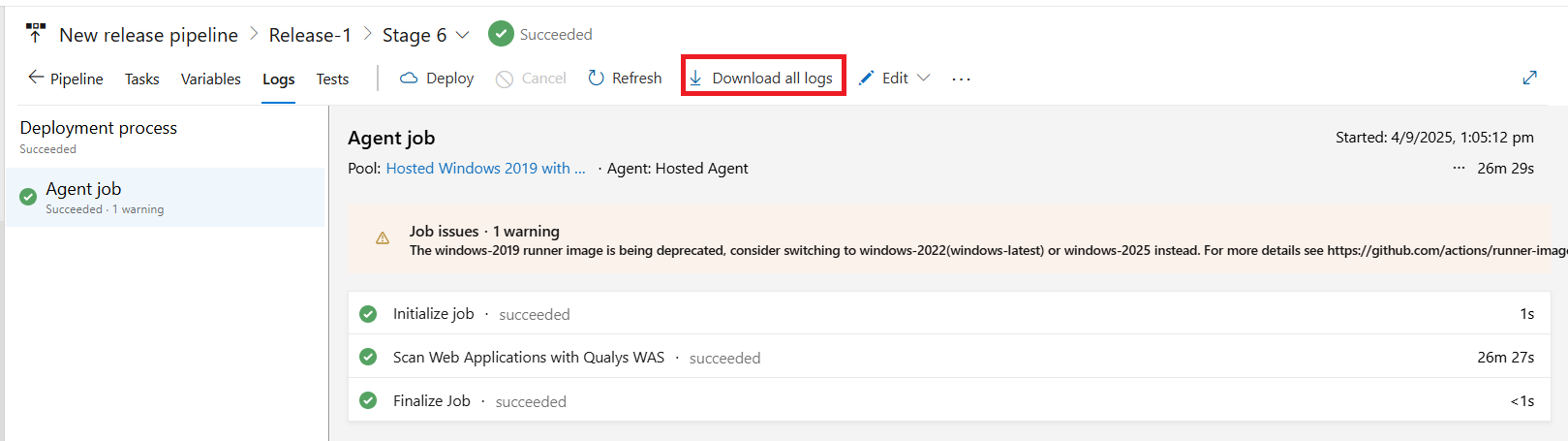1568x441 pixels.
Task: Click the Deploy cloud icon
Action: click(409, 78)
